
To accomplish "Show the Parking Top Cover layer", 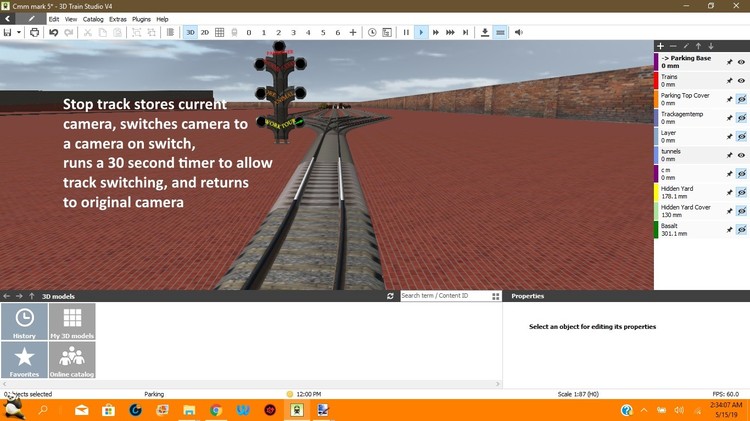I will click(741, 100).
